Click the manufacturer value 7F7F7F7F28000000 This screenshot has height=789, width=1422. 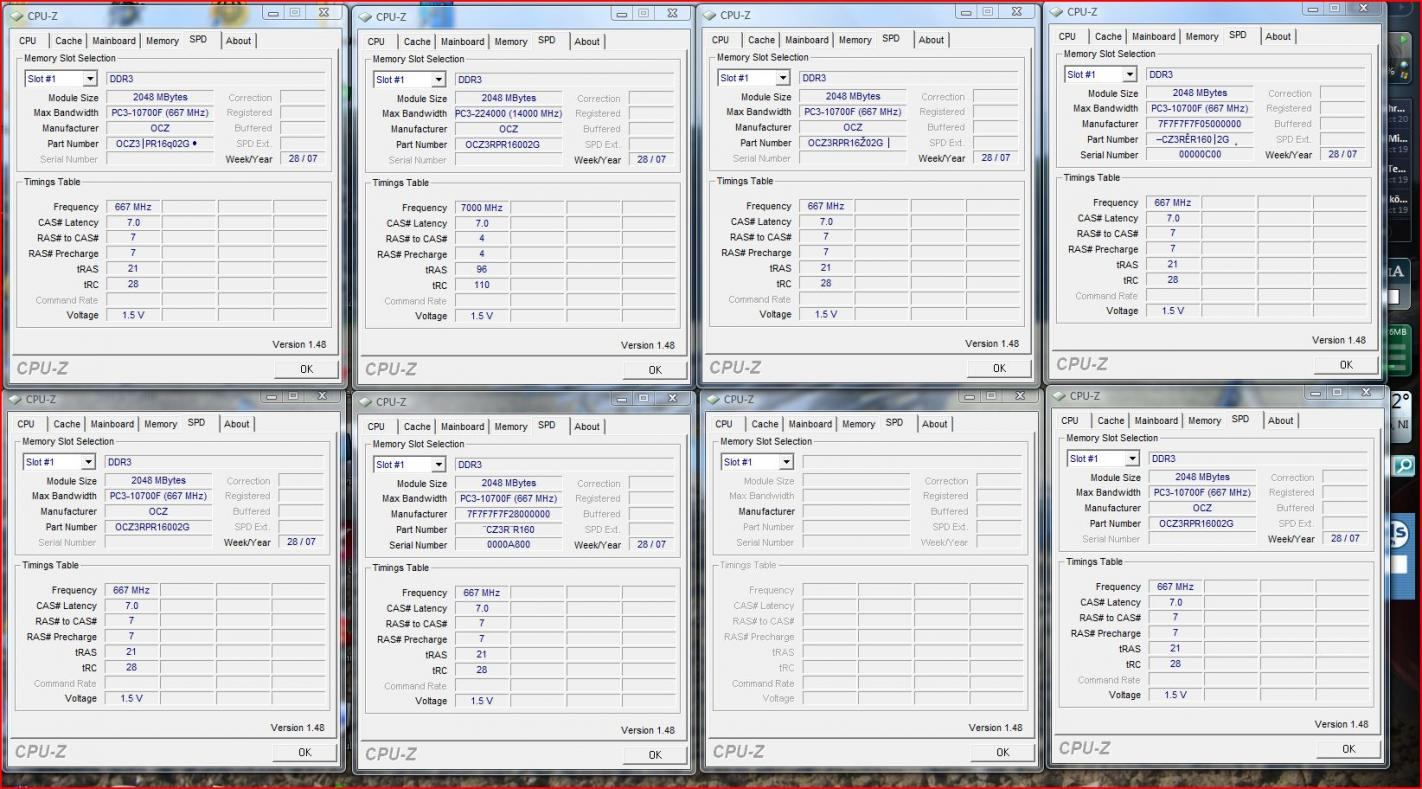click(509, 514)
